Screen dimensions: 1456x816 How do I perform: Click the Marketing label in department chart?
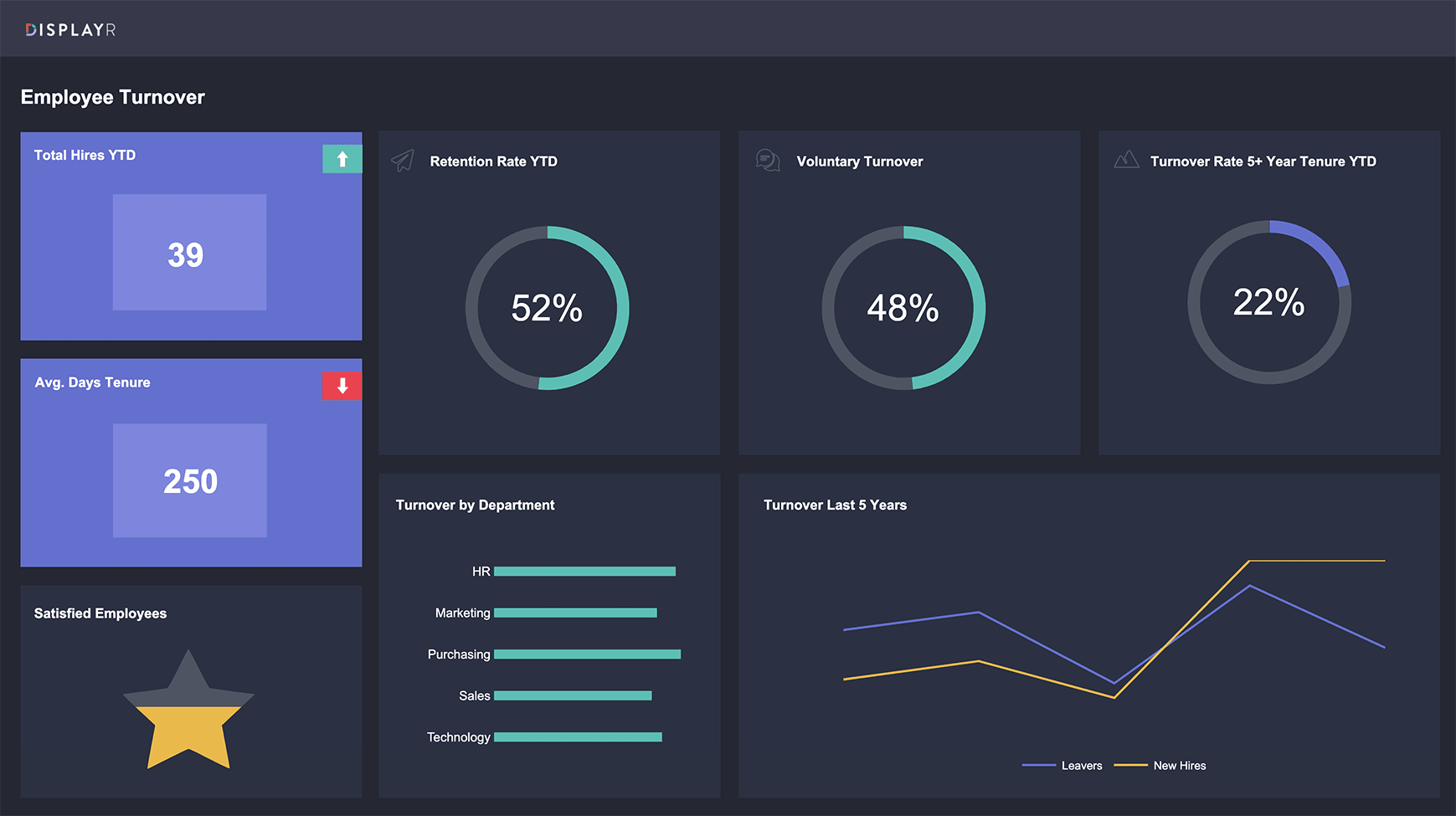click(462, 613)
